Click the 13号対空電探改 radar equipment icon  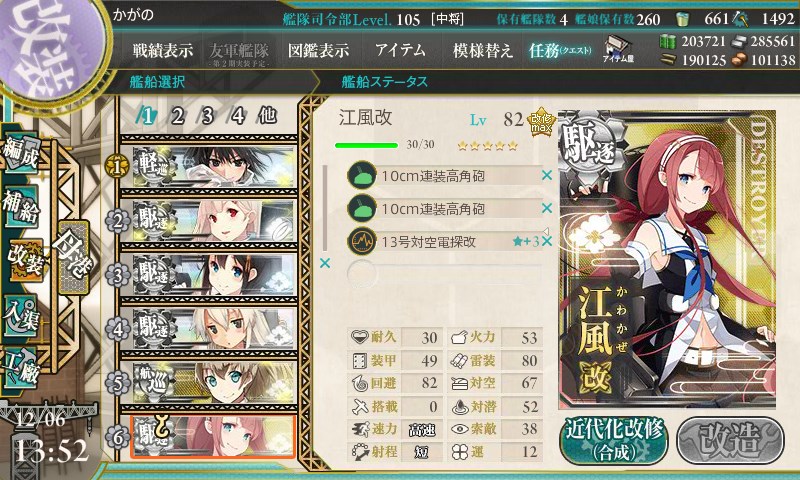362,241
